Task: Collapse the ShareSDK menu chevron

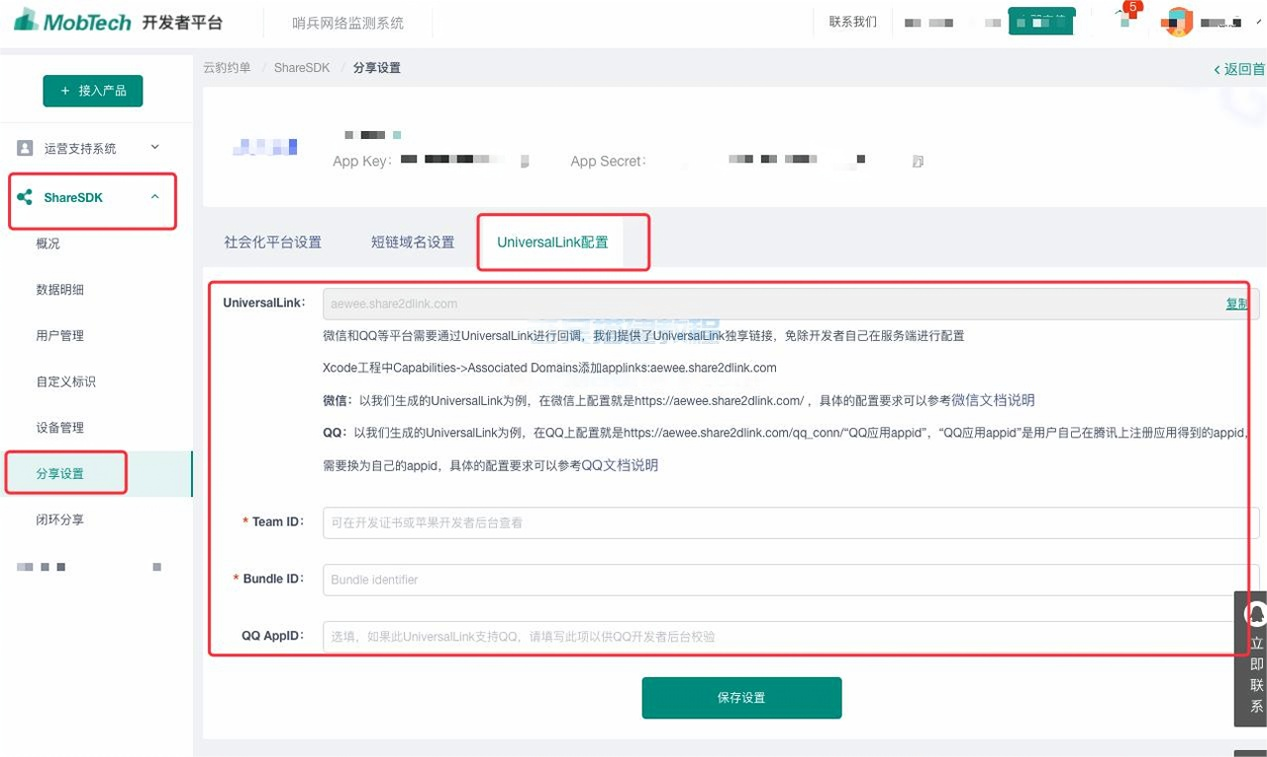Action: pos(155,197)
